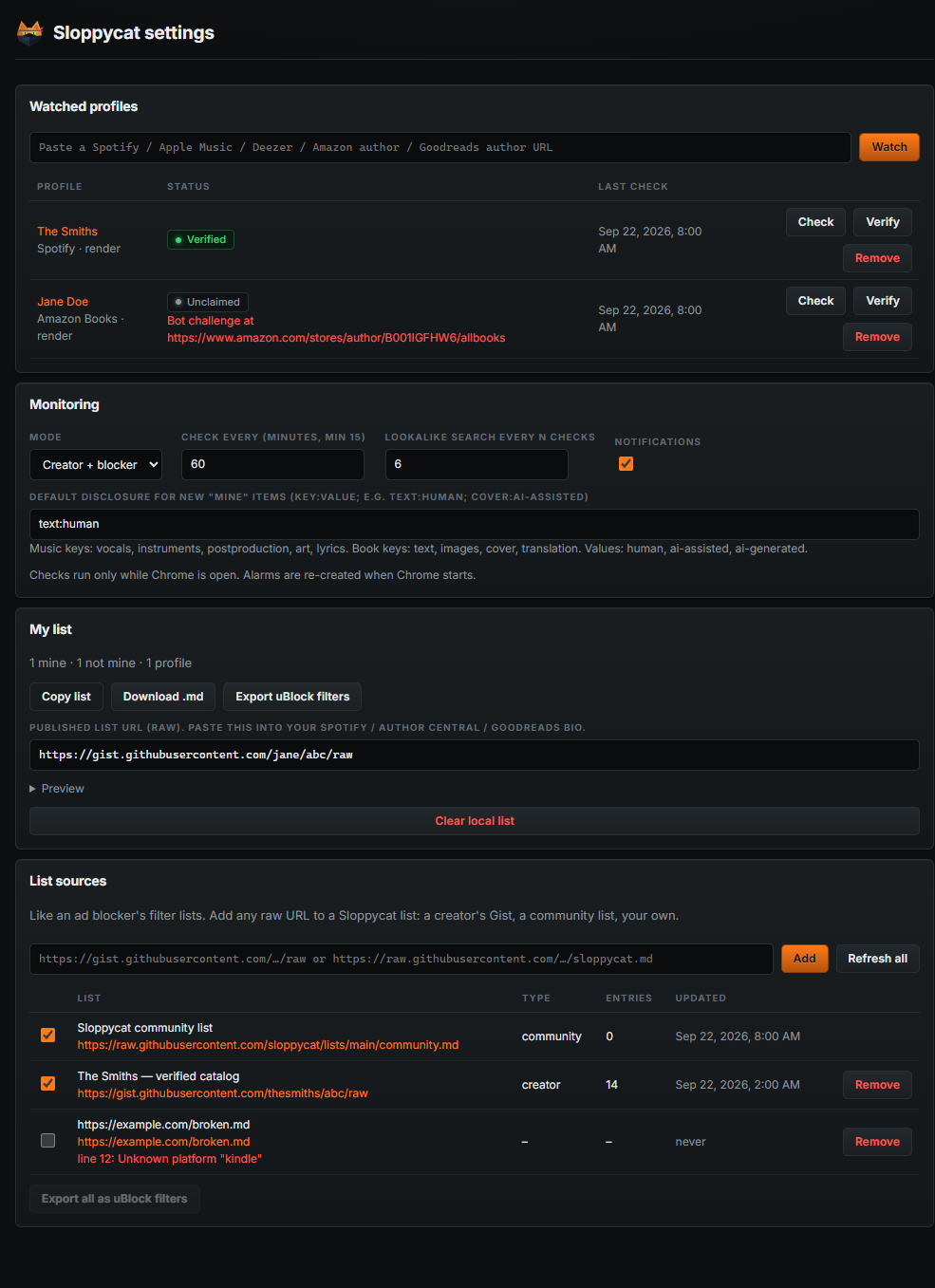This screenshot has height=1288, width=935.
Task: Click the Add list source button
Action: point(805,959)
